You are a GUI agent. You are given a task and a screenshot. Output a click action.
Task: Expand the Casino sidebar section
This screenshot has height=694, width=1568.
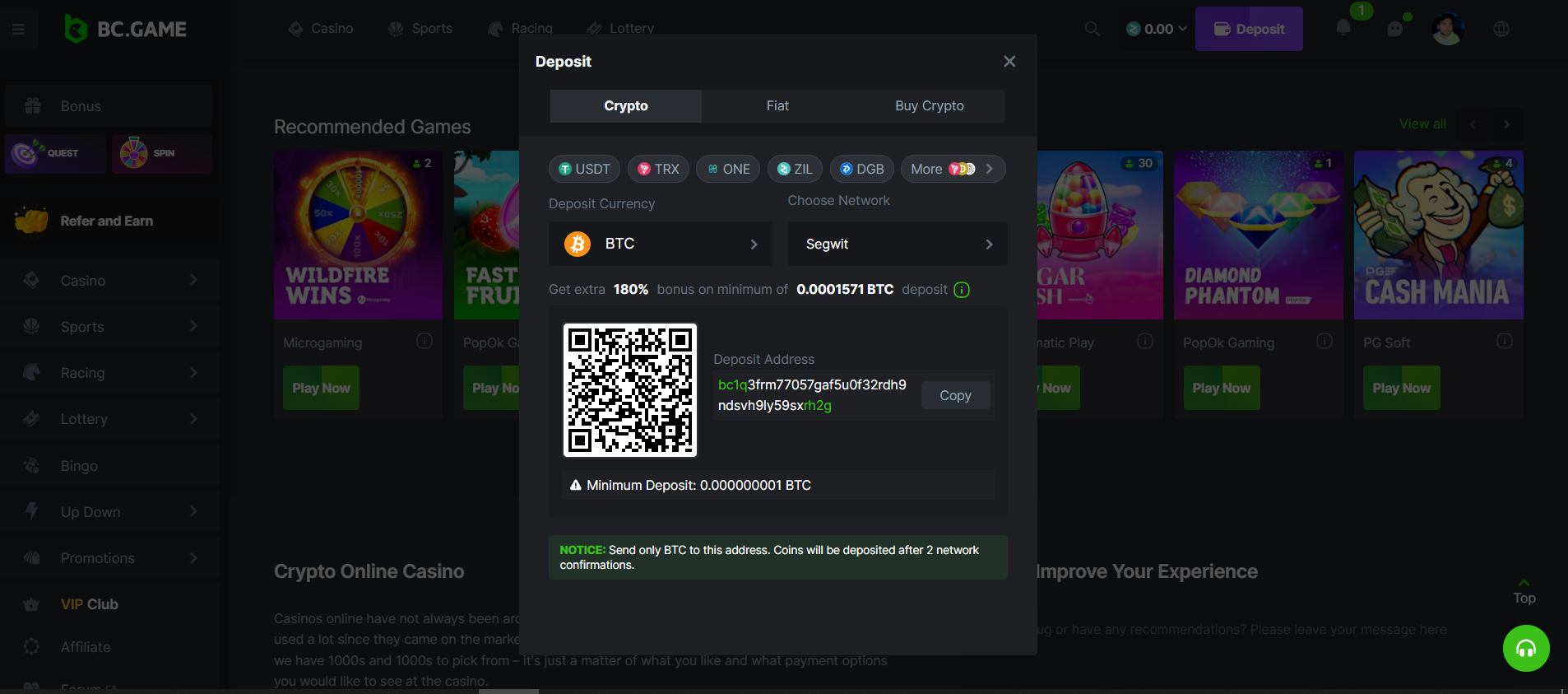(x=109, y=281)
